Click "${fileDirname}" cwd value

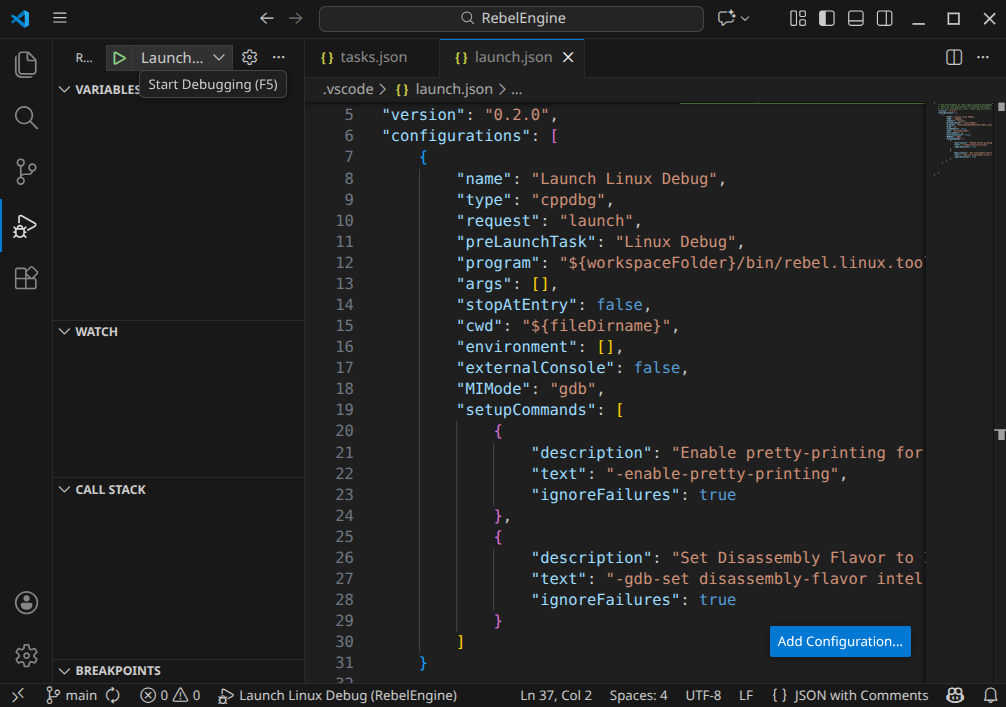click(596, 326)
